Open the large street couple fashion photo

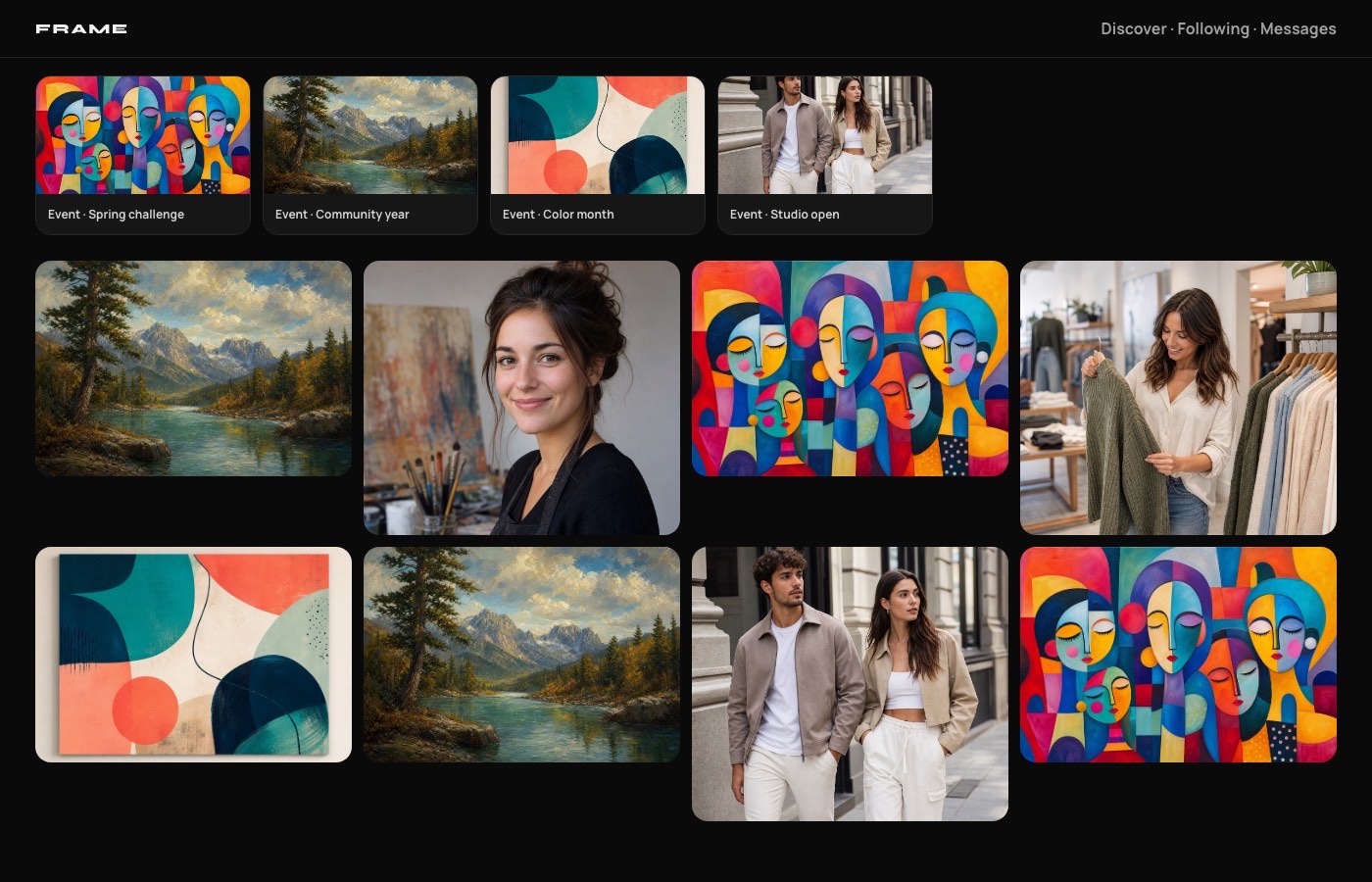(x=850, y=684)
